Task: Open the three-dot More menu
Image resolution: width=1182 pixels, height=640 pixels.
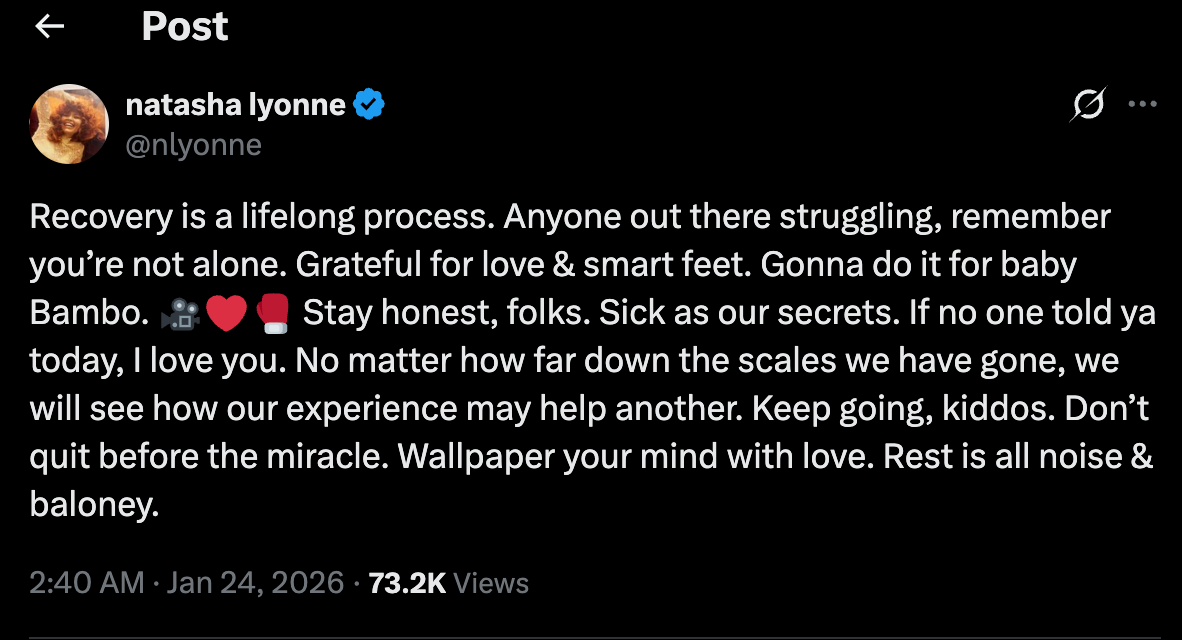Action: (x=1142, y=104)
